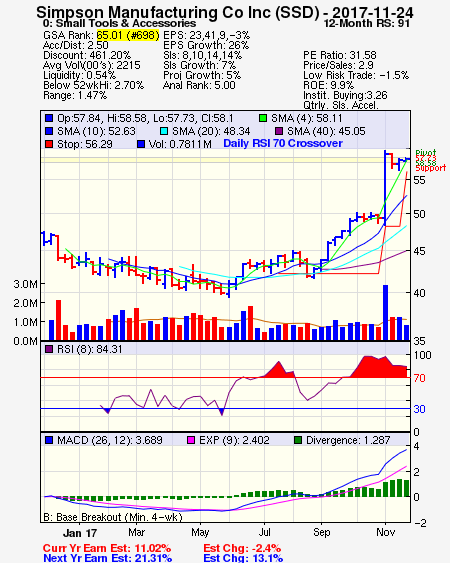This screenshot has height=563, width=450.
Task: Click the green SMA (4) legend swatch
Action: [263, 118]
